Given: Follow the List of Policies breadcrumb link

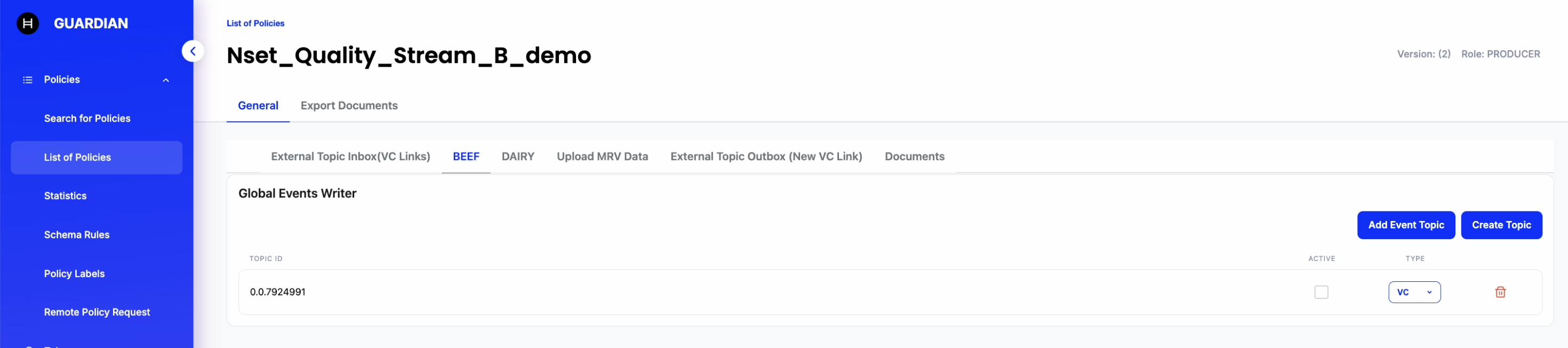Looking at the screenshot, I should 255,23.
